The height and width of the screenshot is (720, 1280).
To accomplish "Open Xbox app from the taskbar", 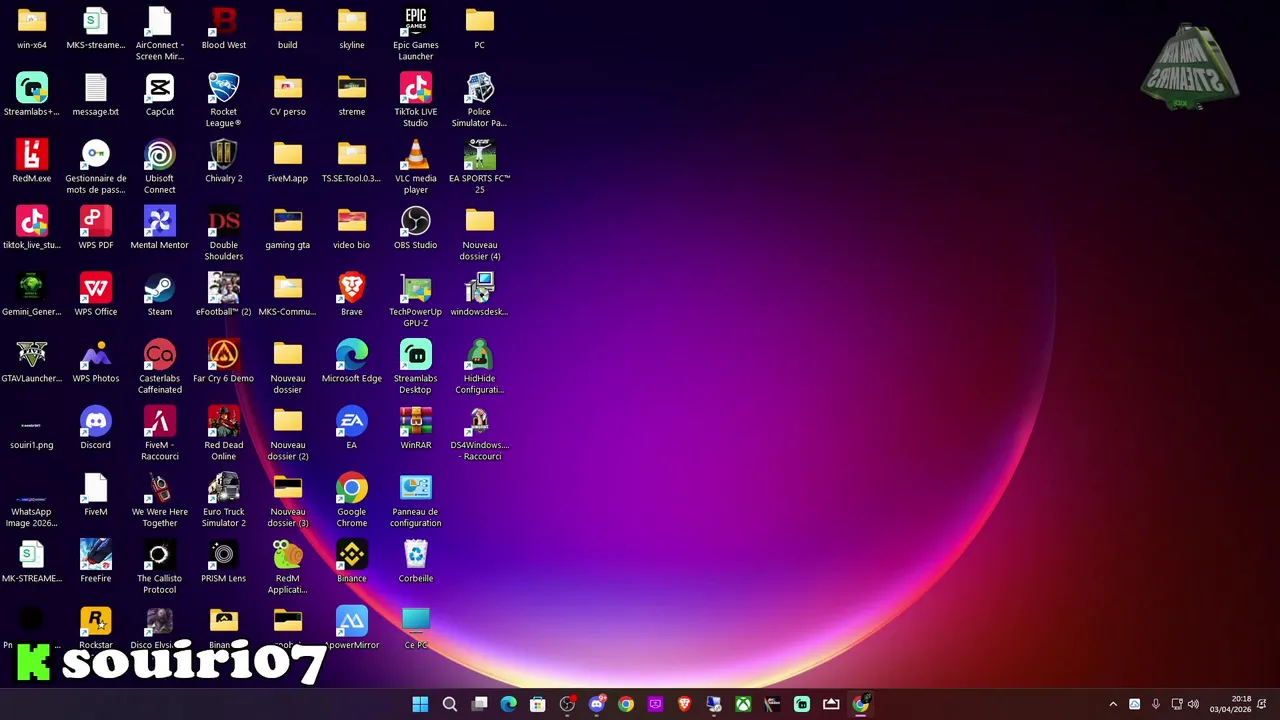I will pos(743,704).
